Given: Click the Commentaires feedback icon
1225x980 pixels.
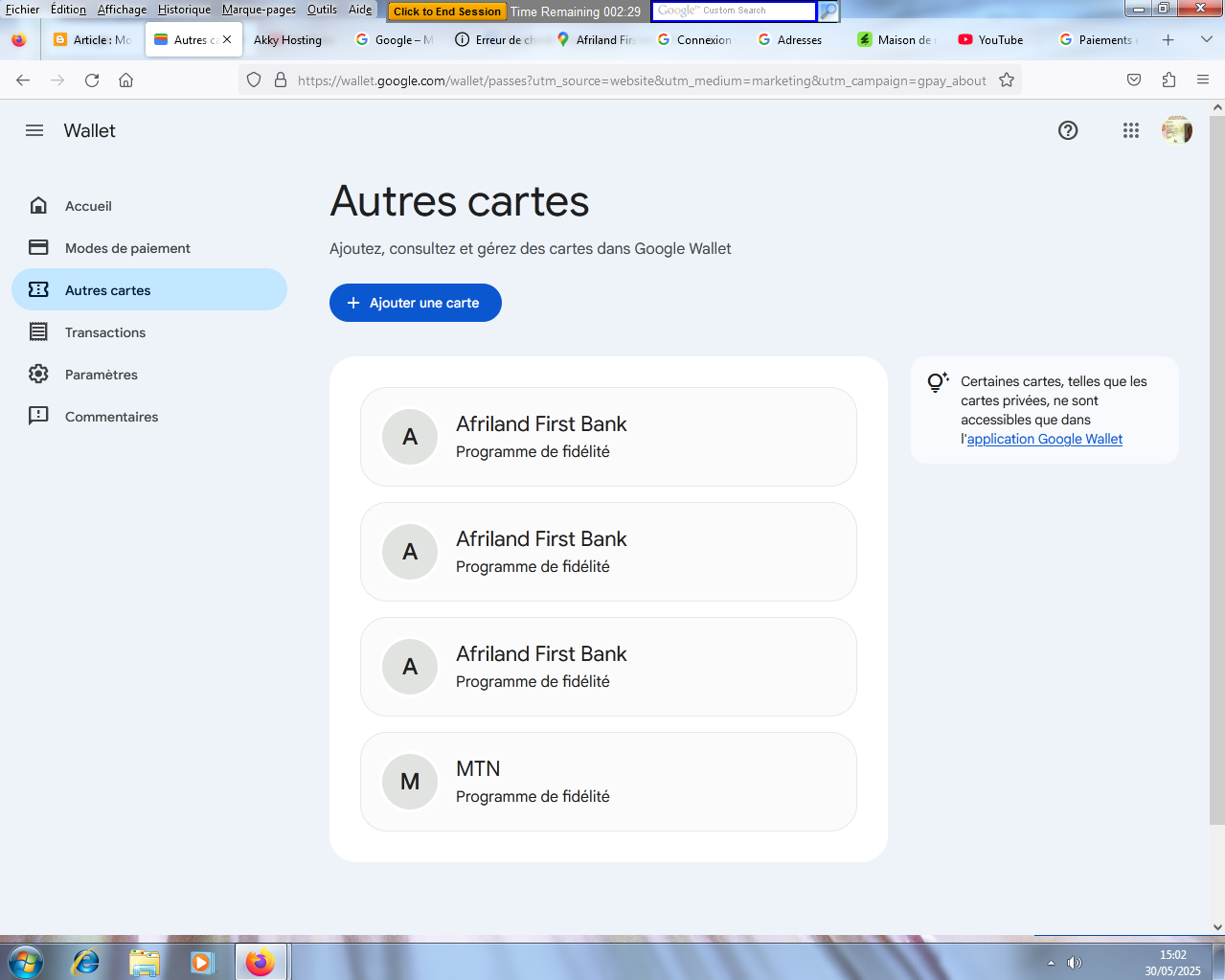Looking at the screenshot, I should tap(38, 416).
